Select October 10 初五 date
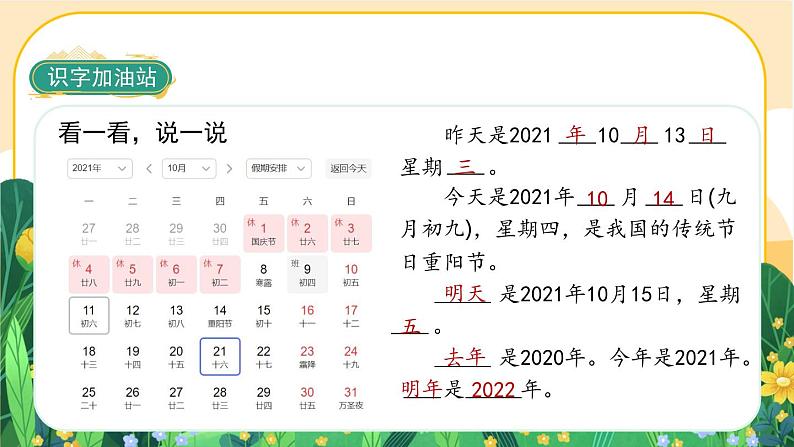794x447 pixels. 351,274
